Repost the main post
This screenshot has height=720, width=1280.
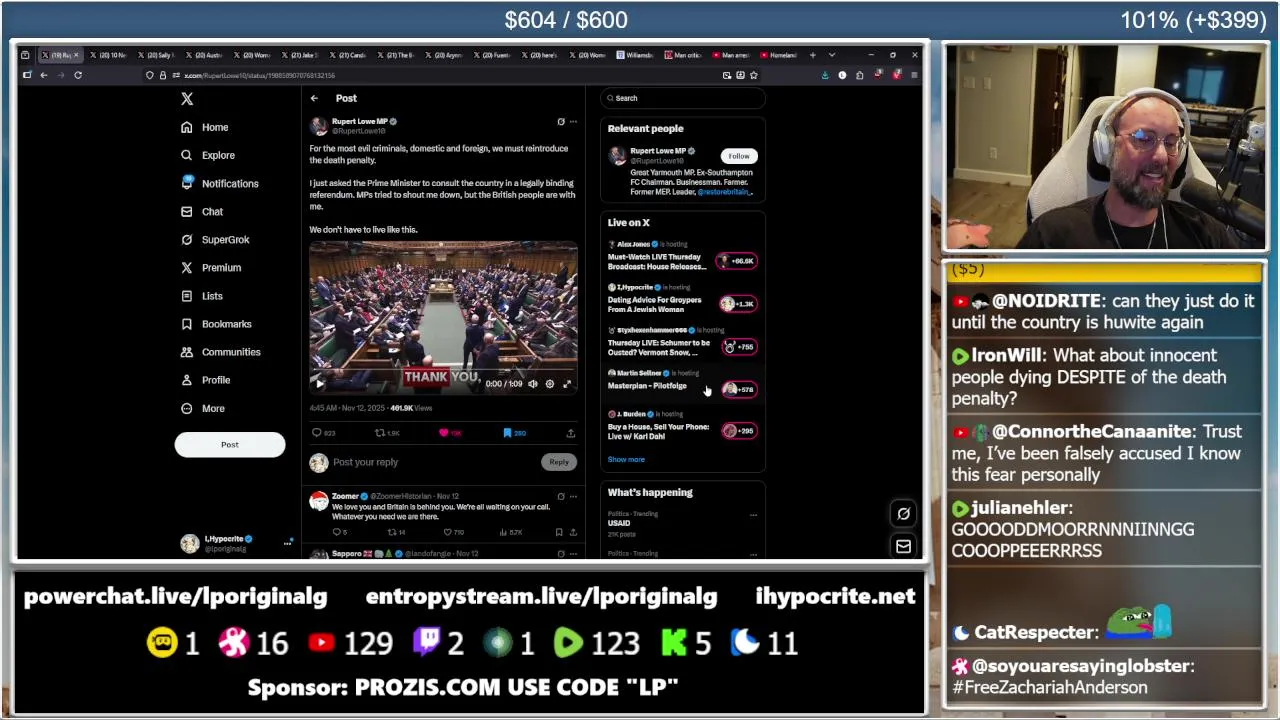380,433
